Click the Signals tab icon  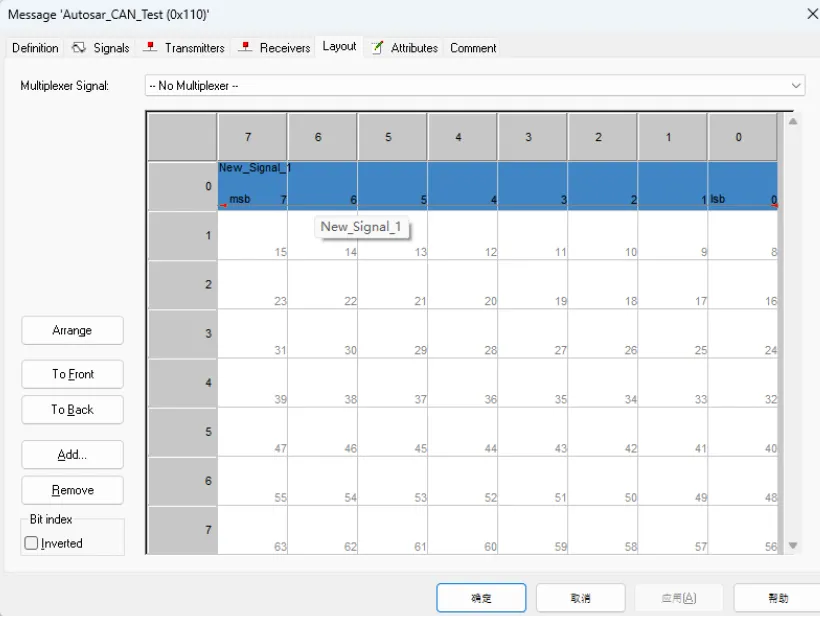coord(79,48)
